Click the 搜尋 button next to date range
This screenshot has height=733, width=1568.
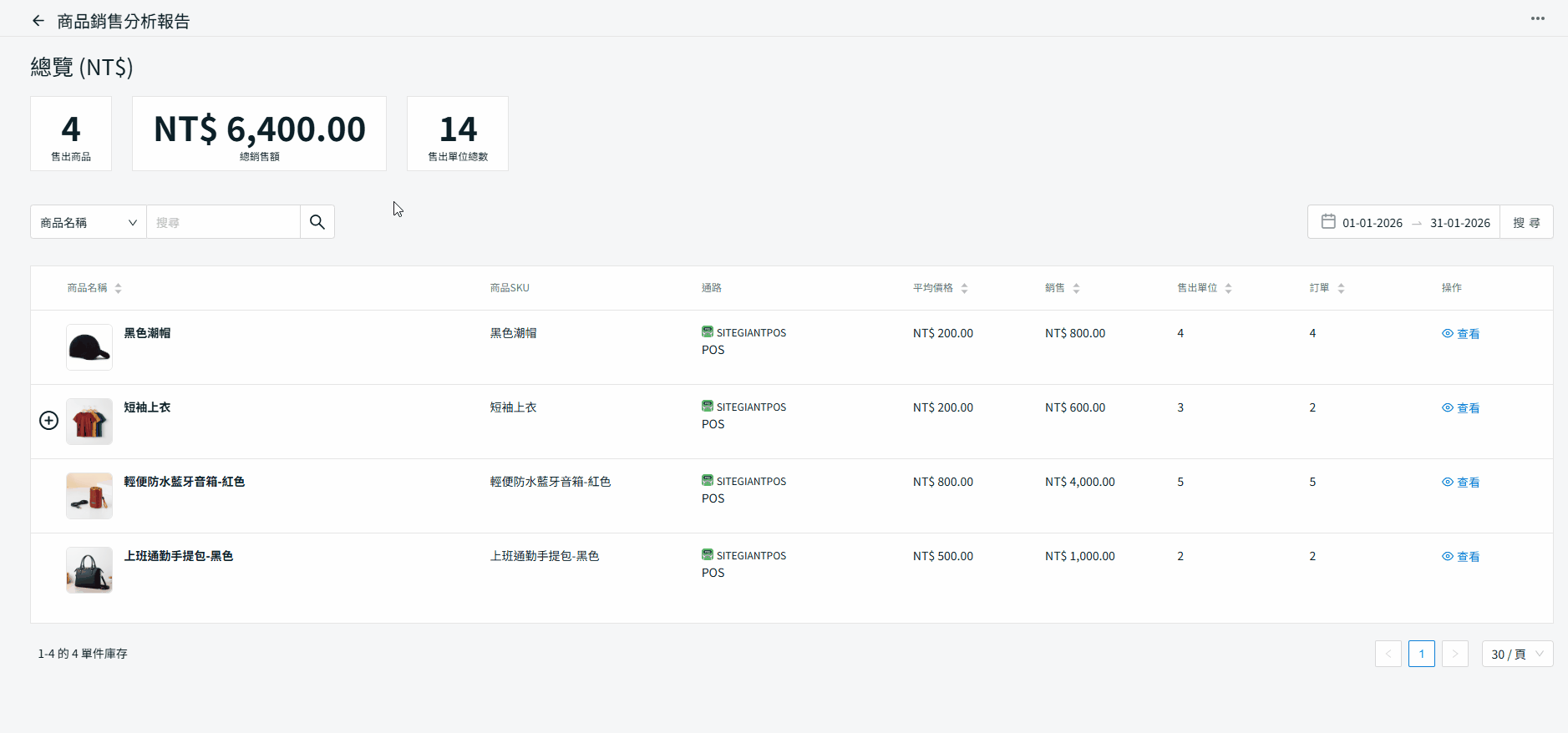[1526, 222]
